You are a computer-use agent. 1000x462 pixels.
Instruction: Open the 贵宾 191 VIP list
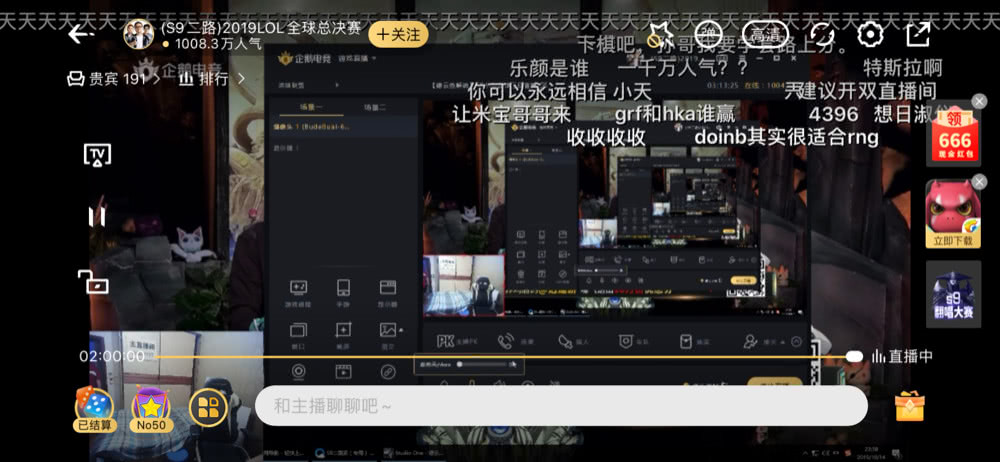114,79
